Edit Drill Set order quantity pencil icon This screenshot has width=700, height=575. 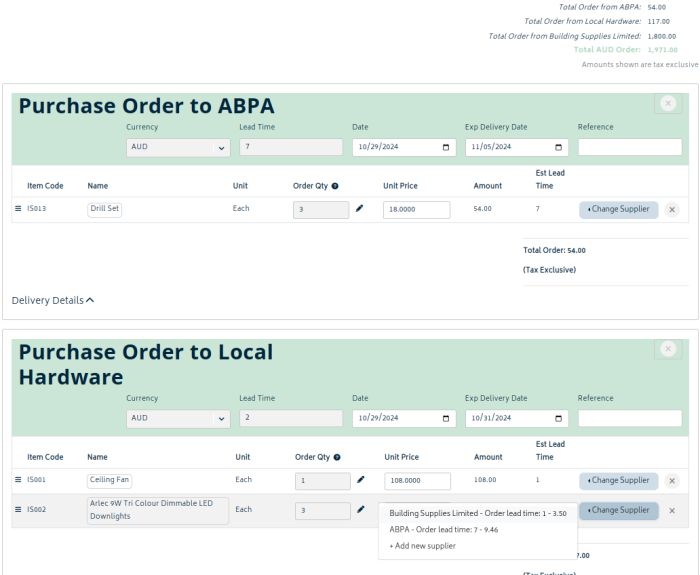[x=359, y=208]
